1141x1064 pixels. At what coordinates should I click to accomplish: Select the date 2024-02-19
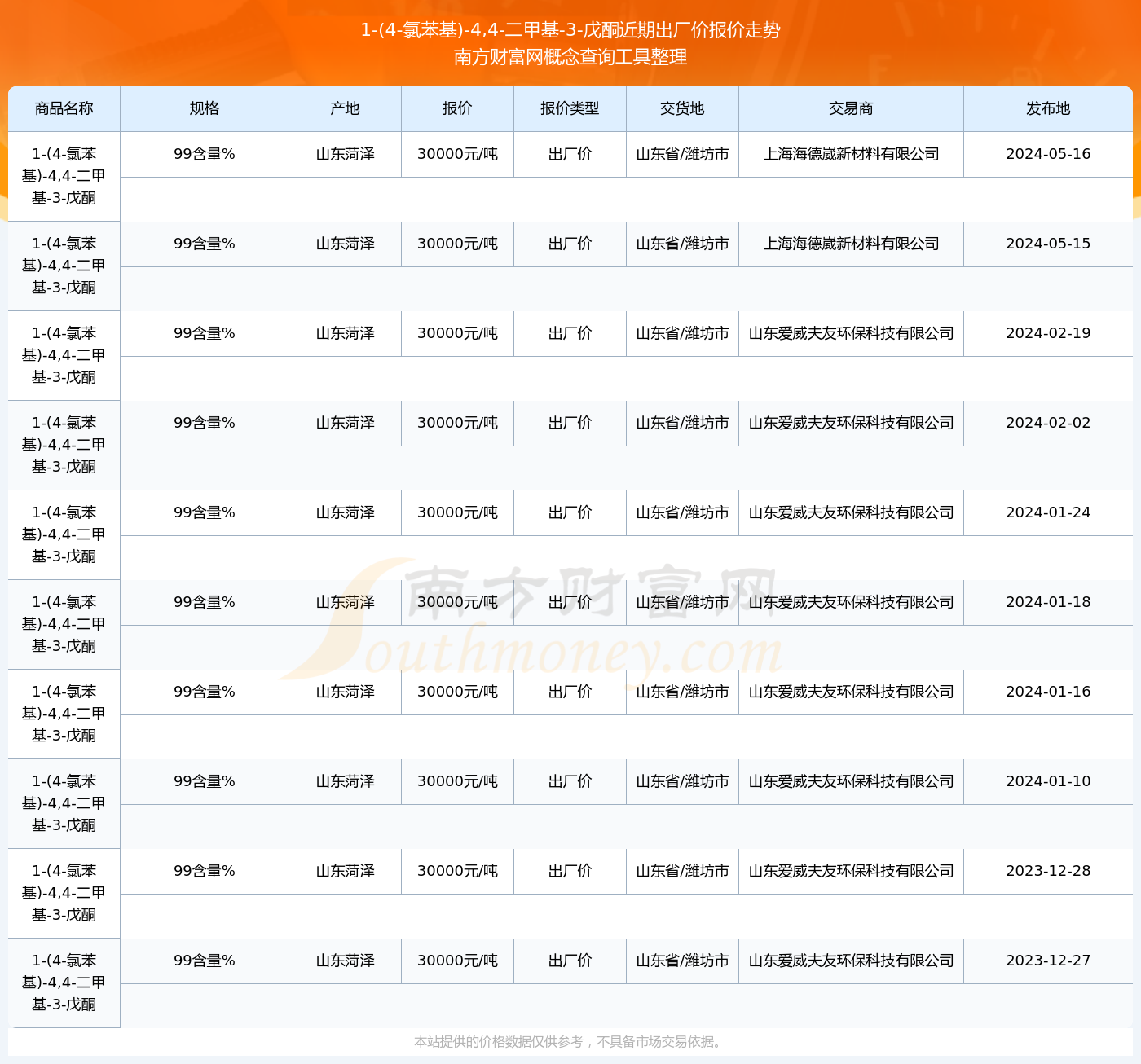[1048, 333]
